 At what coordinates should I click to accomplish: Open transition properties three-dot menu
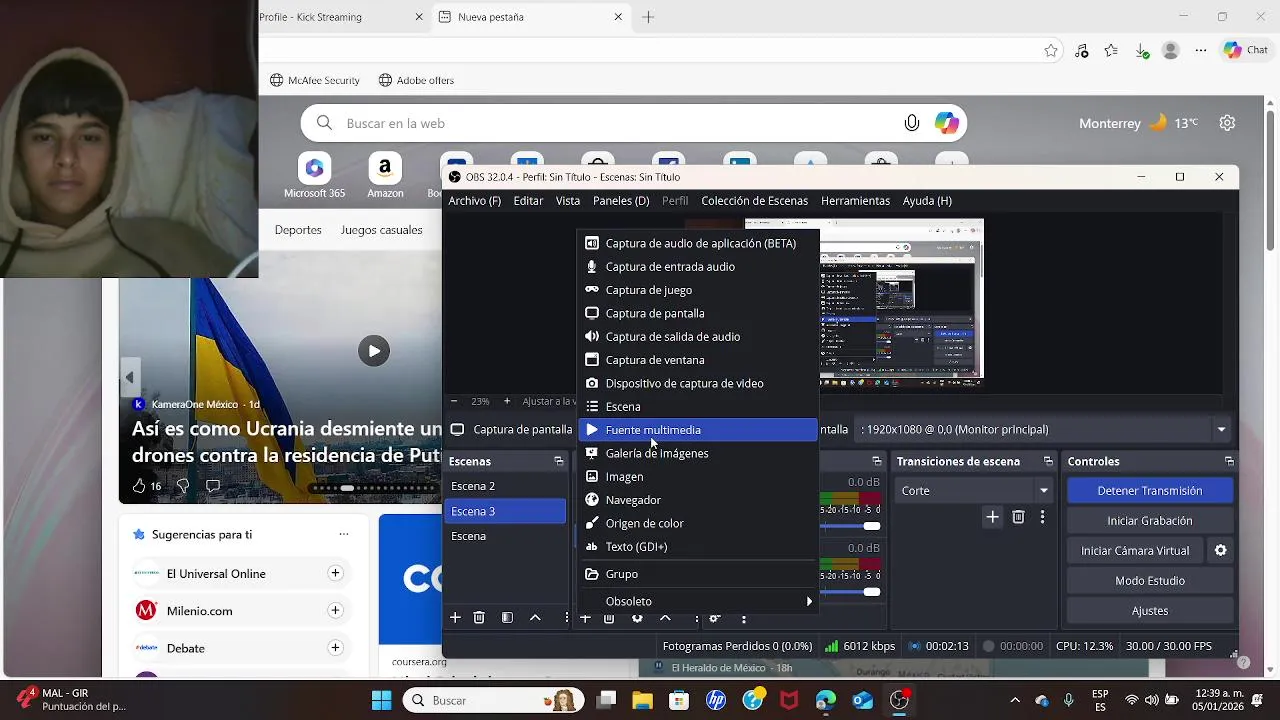[1042, 517]
